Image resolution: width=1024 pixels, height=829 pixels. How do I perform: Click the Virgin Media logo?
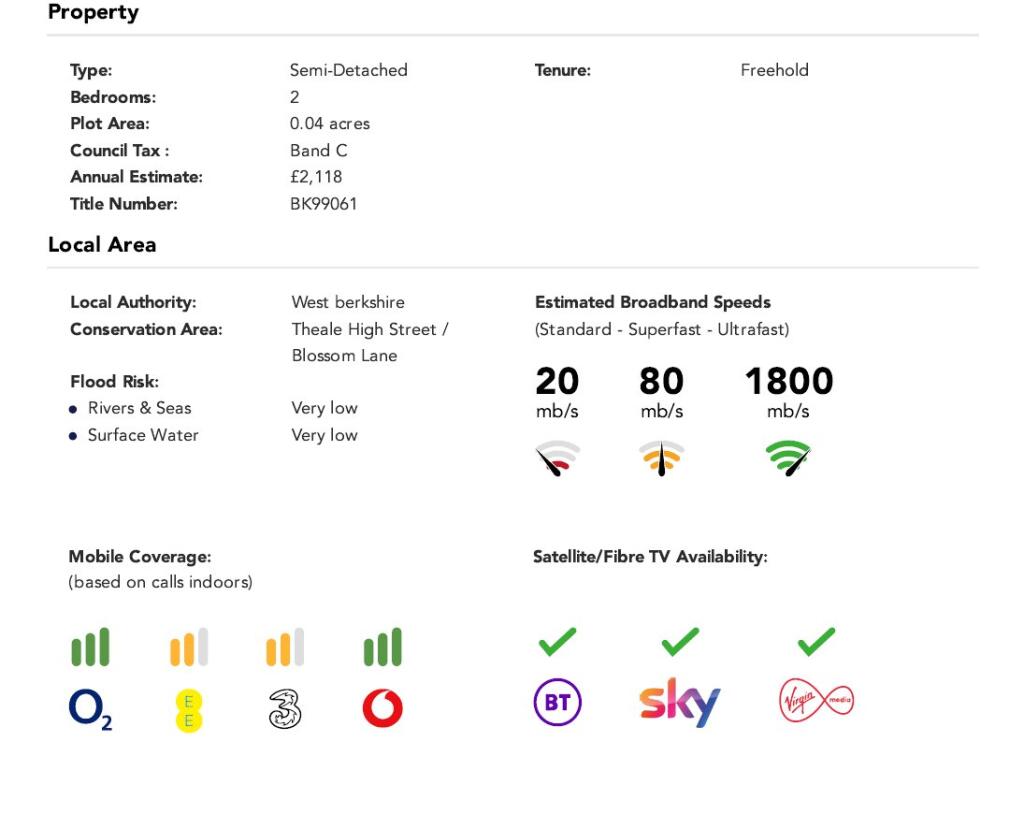coord(816,701)
